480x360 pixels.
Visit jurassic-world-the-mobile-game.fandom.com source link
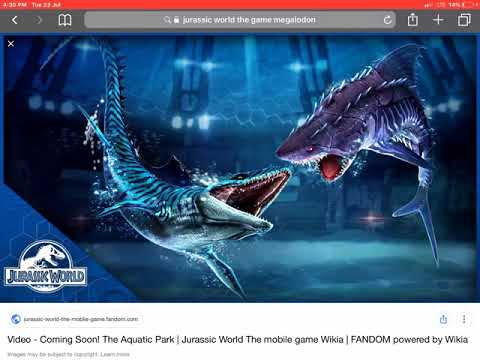pos(81,319)
